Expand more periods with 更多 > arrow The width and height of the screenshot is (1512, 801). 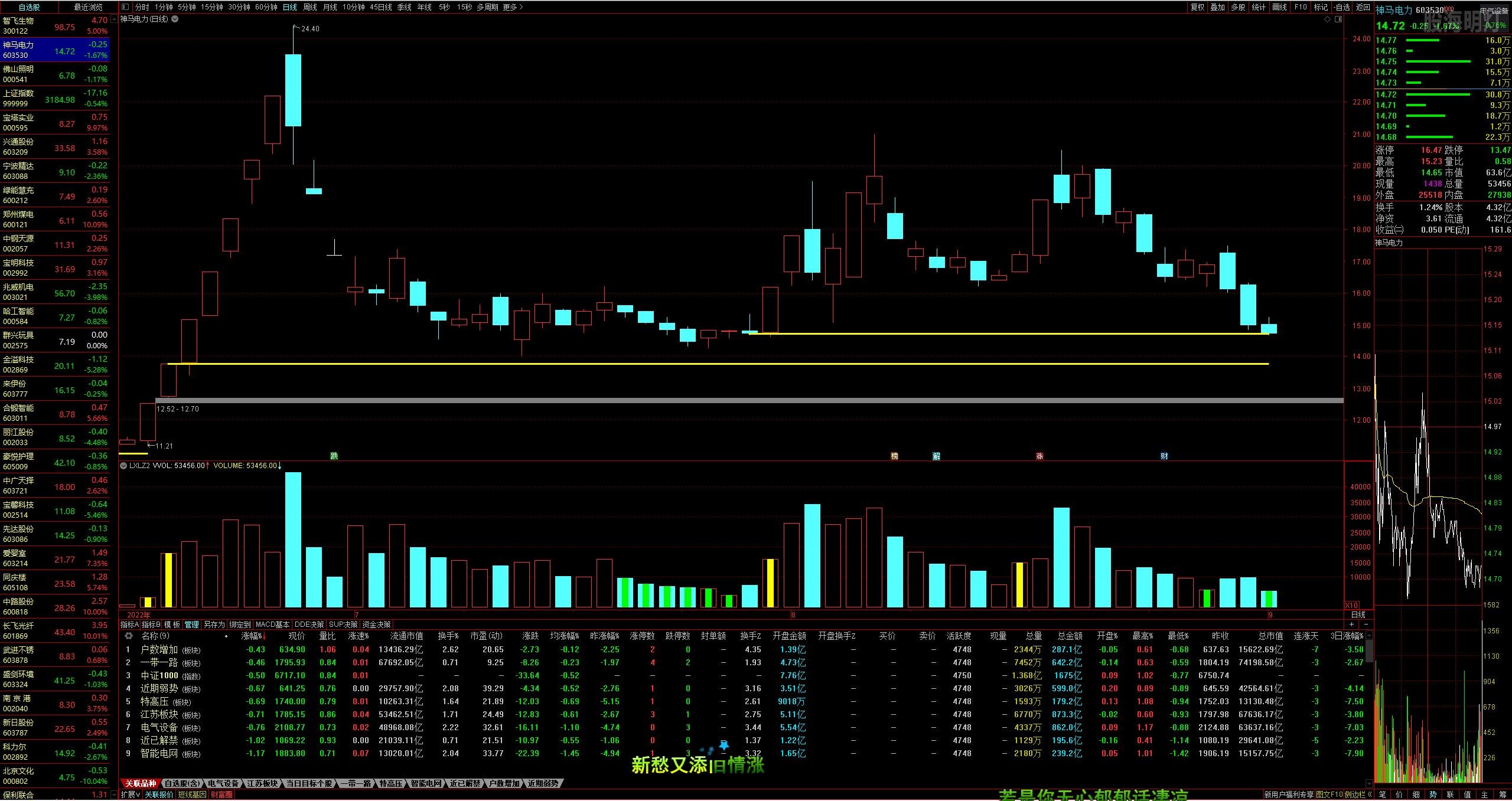(x=513, y=7)
